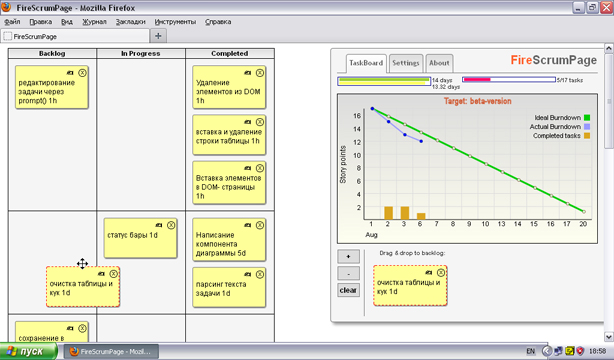Screen dimensions: 614x360
Task: Click the plus button above clear
Action: (348, 257)
